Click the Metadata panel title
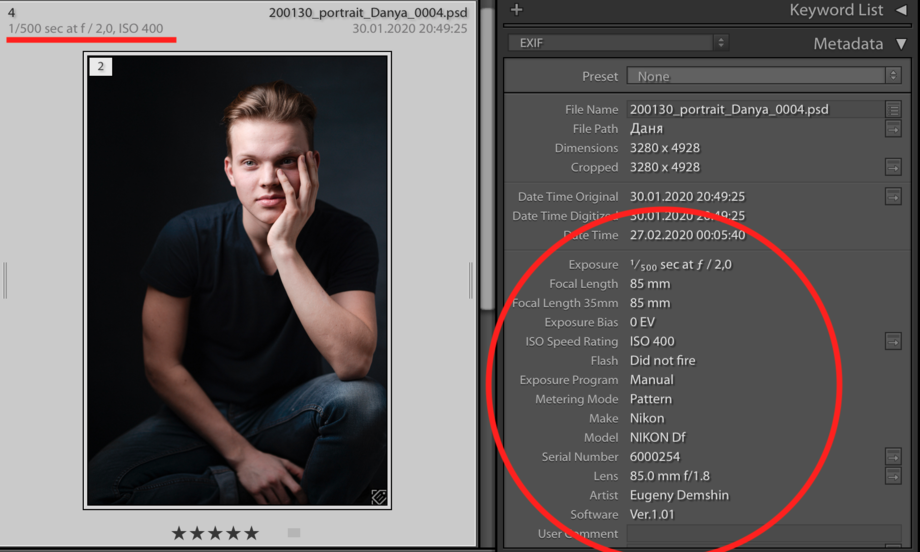920x552 pixels. [848, 44]
